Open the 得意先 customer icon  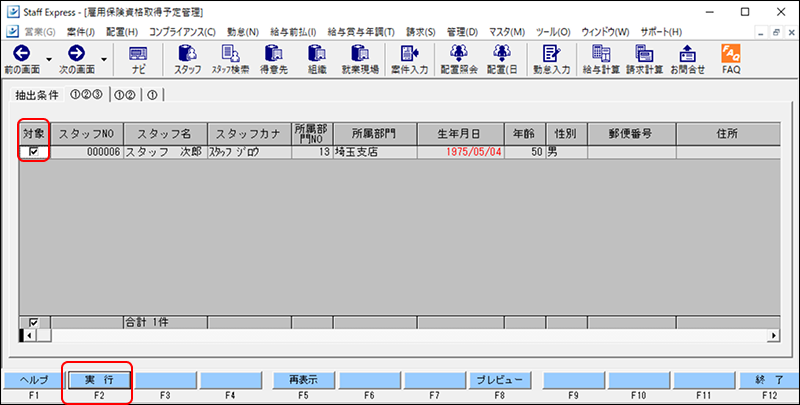(274, 53)
